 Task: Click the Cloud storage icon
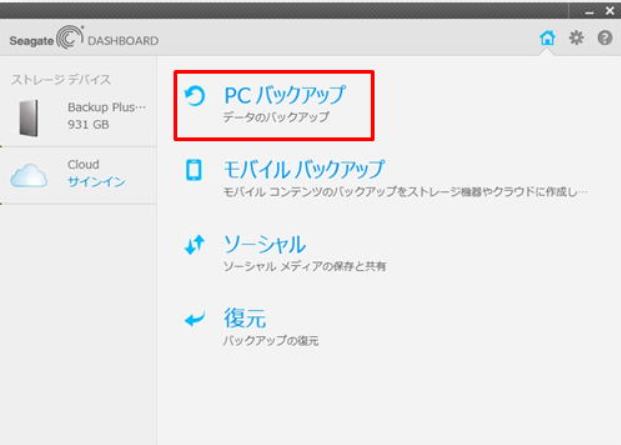pos(29,175)
